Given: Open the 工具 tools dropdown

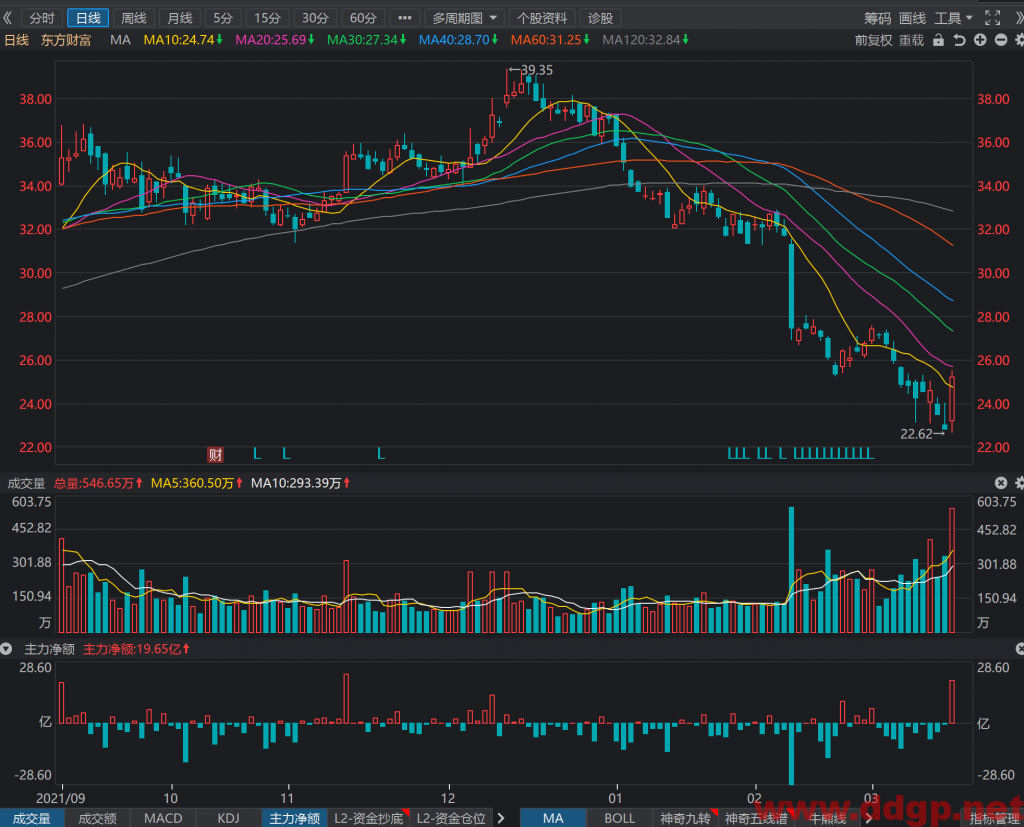Looking at the screenshot, I should (x=953, y=18).
